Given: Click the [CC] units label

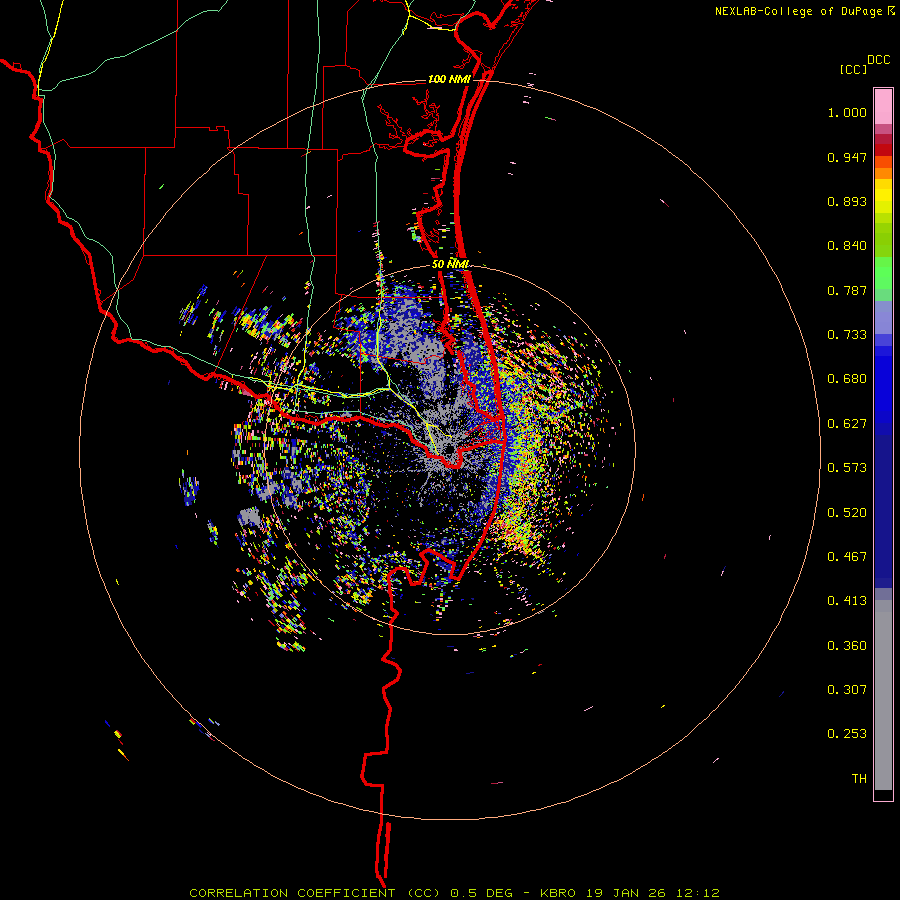Looking at the screenshot, I should pyautogui.click(x=854, y=69).
